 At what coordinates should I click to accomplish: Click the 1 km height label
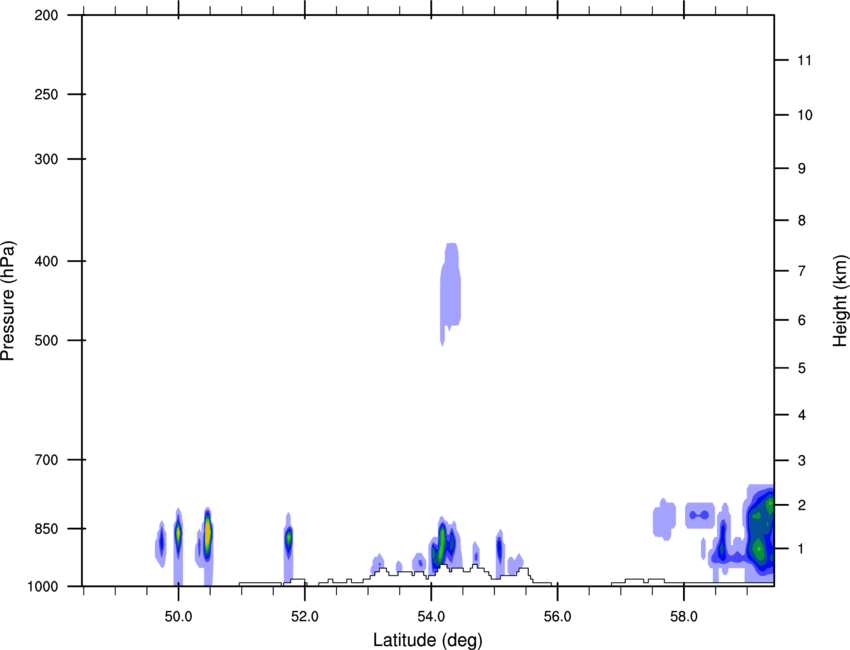(x=802, y=549)
